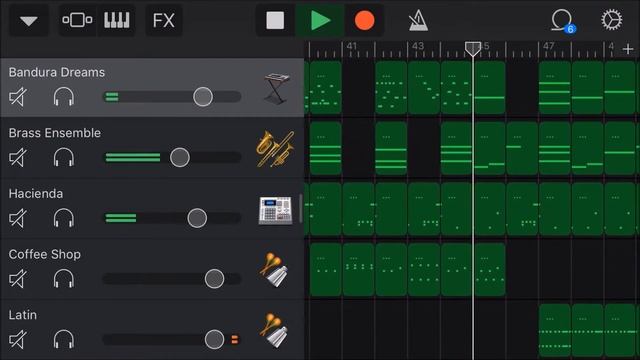This screenshot has width=640, height=360.
Task: Select Coffee Shop region at bar 41
Action: pyautogui.click(x=358, y=270)
